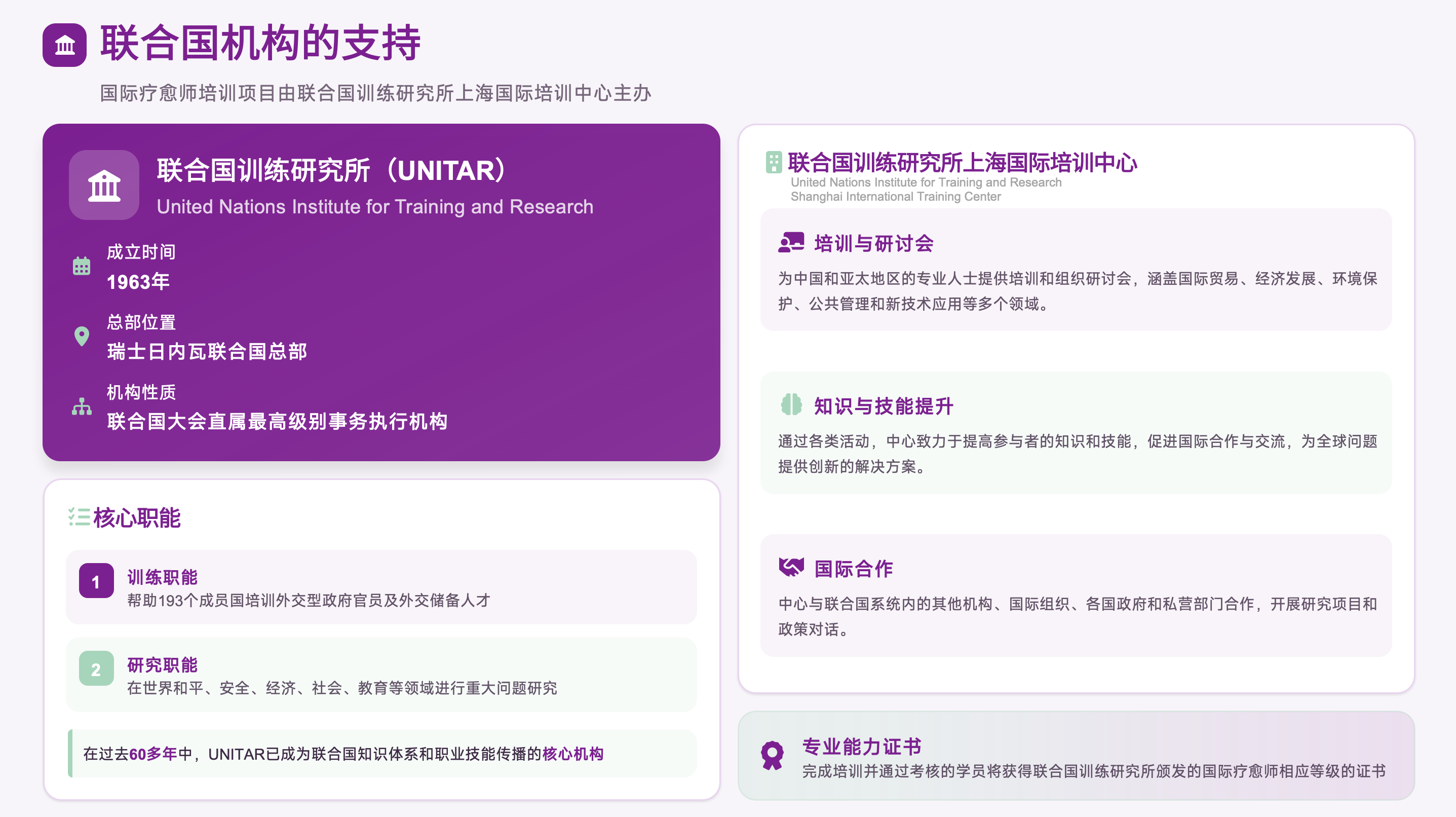1456x817 pixels.
Task: Click the text Shanghai International Training Center
Action: click(x=896, y=196)
